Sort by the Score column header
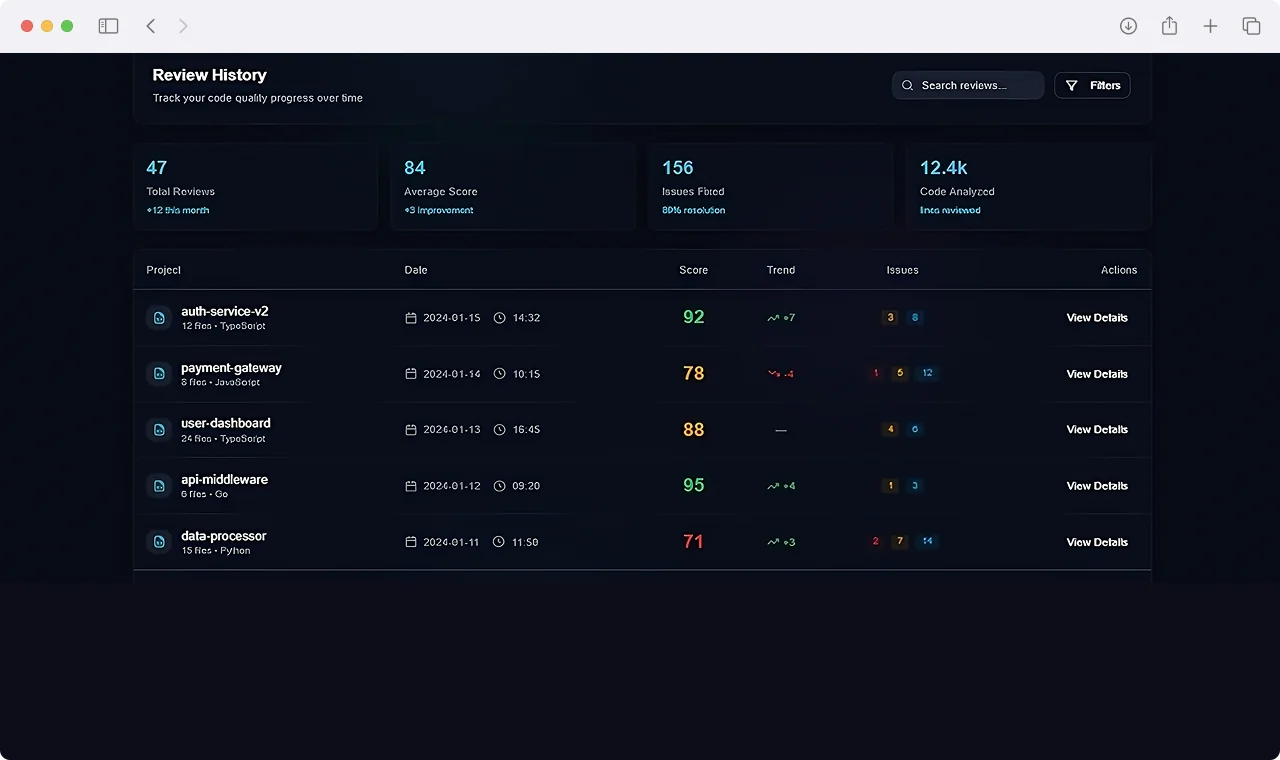 [693, 270]
